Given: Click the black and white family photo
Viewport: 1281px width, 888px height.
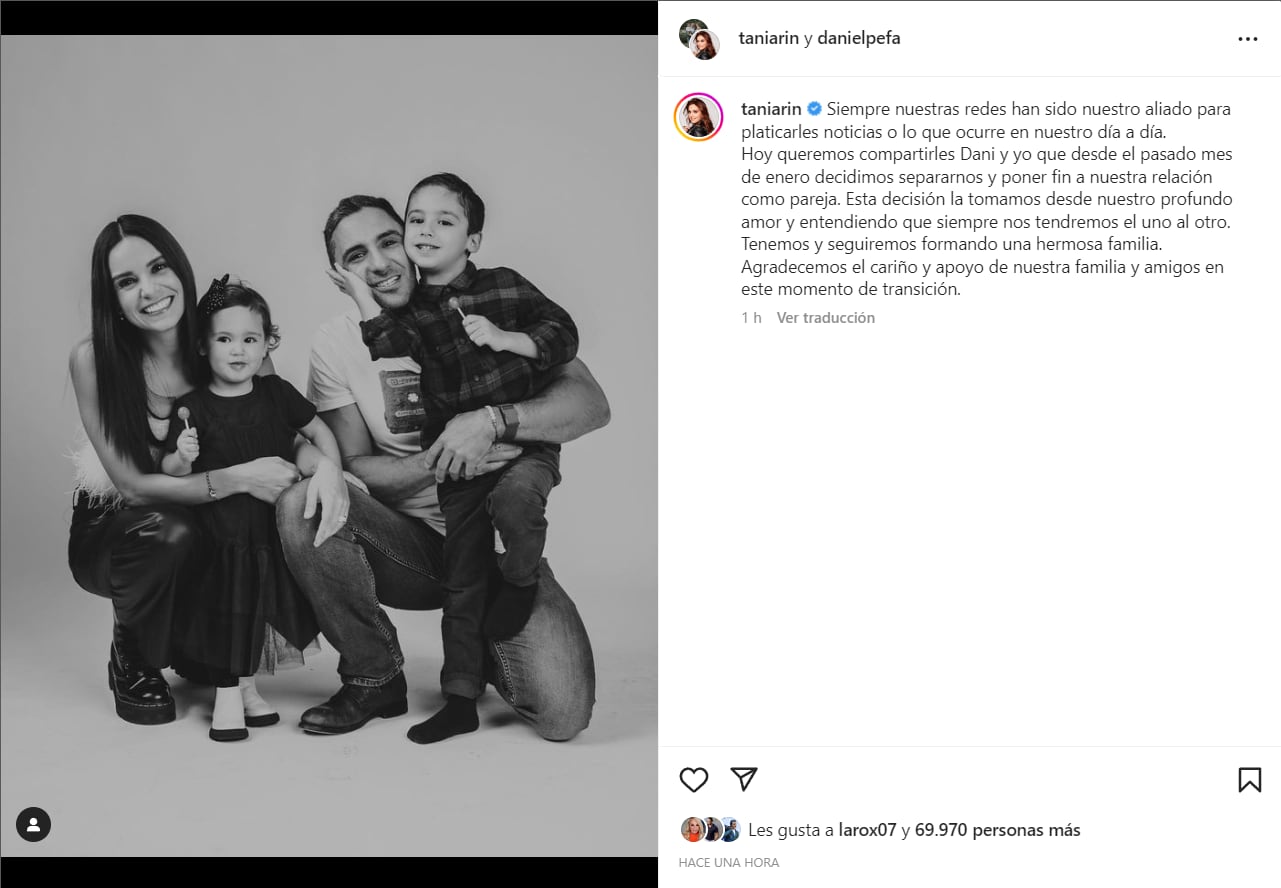Looking at the screenshot, I should (x=329, y=446).
